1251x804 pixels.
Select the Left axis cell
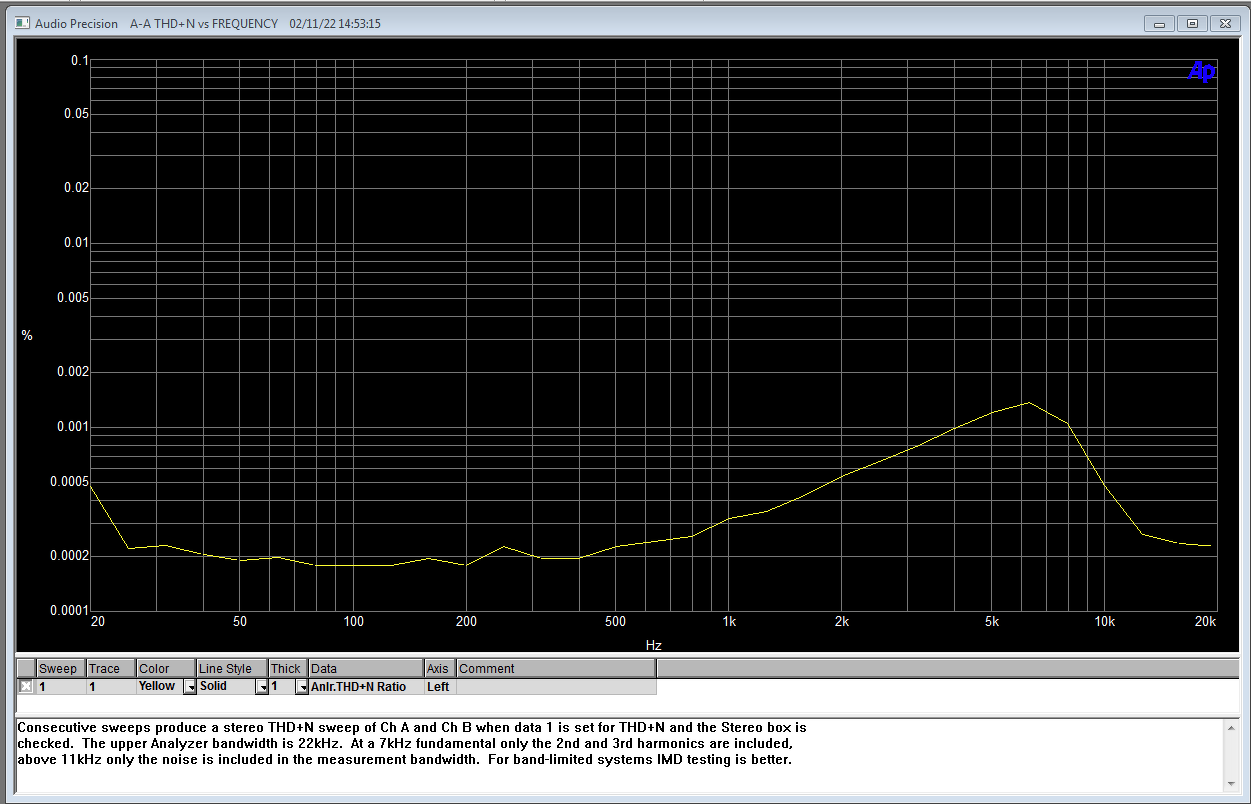point(440,686)
